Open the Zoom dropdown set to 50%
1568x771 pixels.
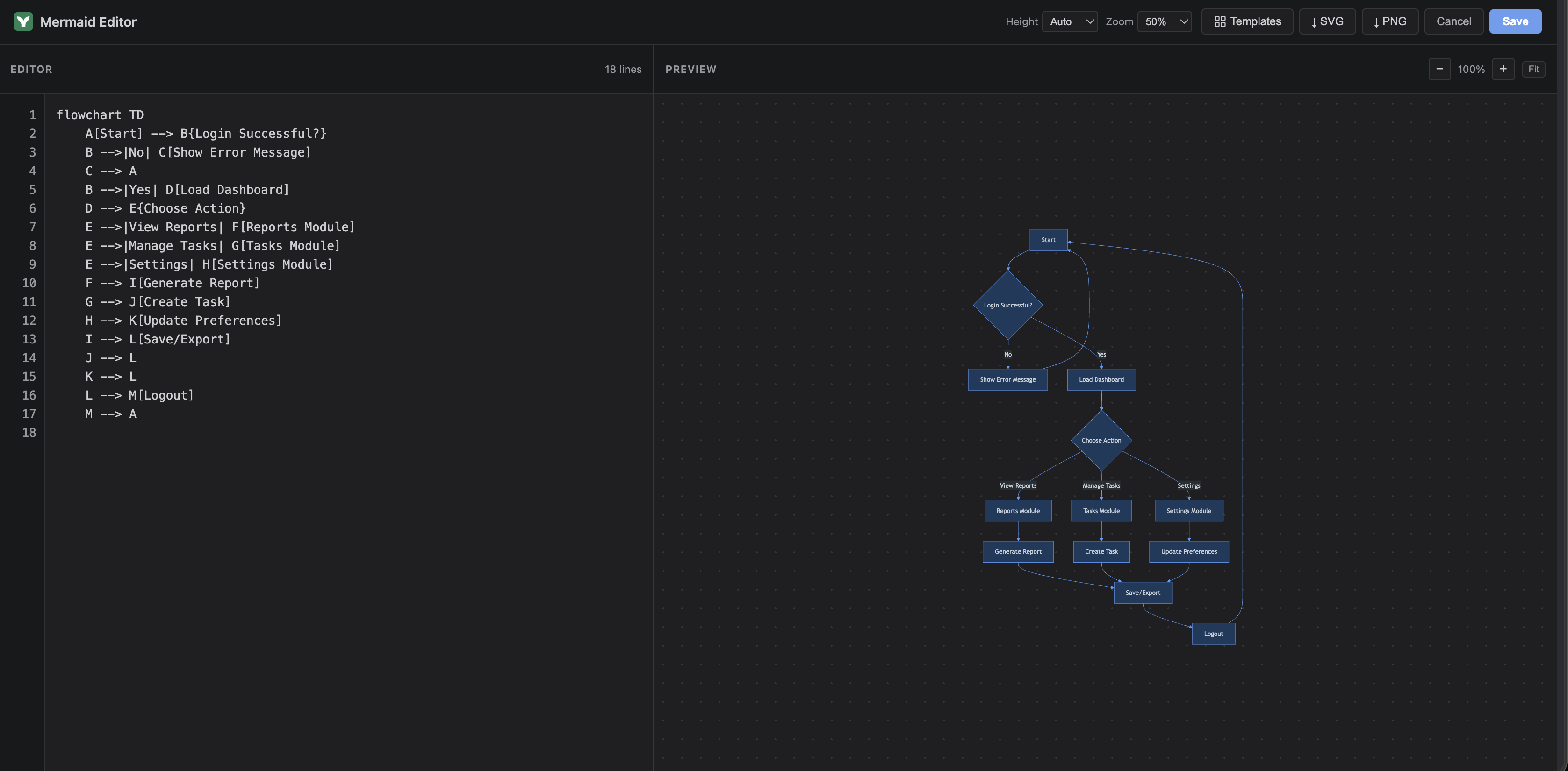coord(1165,21)
